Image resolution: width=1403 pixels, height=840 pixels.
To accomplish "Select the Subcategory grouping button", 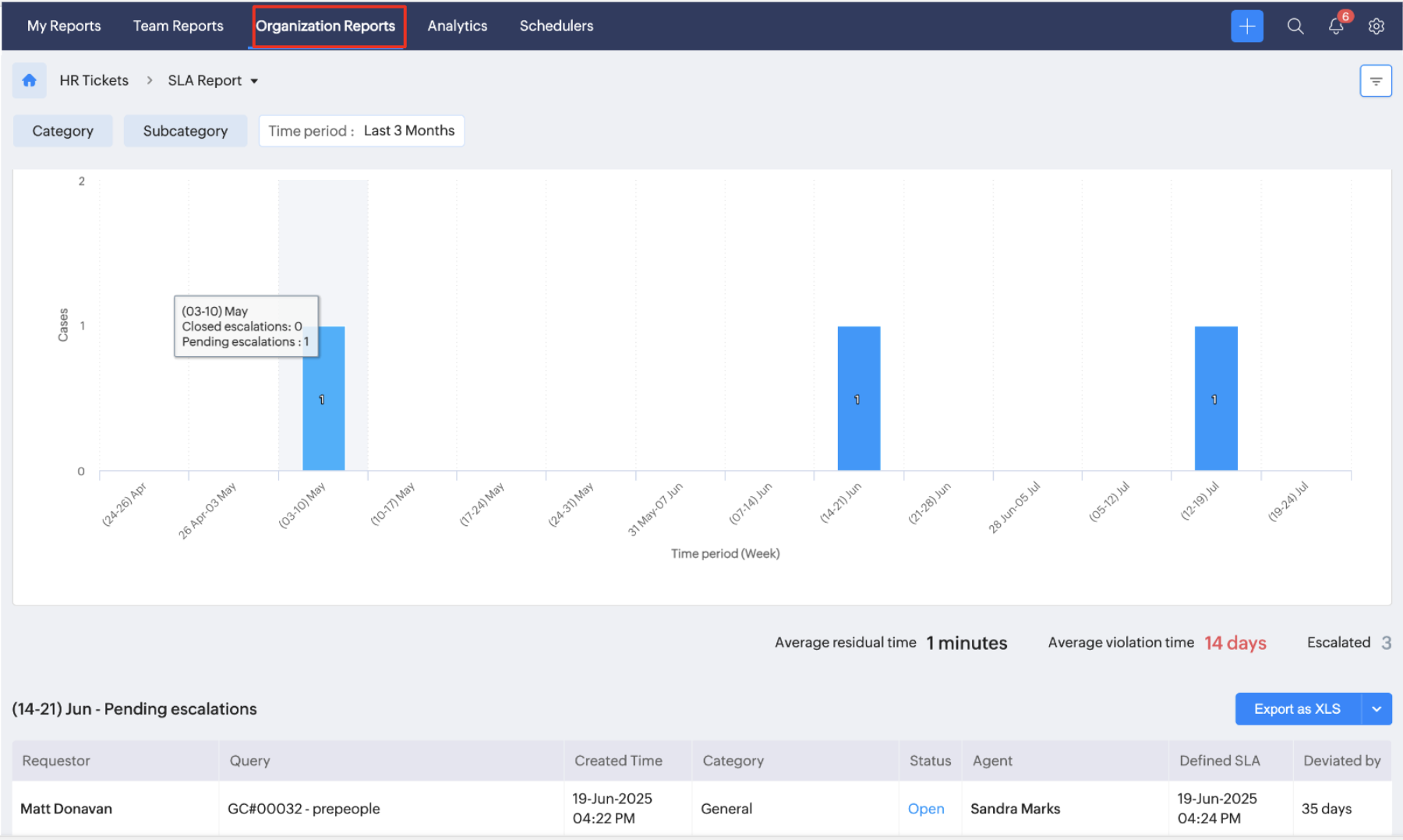I will click(x=185, y=131).
